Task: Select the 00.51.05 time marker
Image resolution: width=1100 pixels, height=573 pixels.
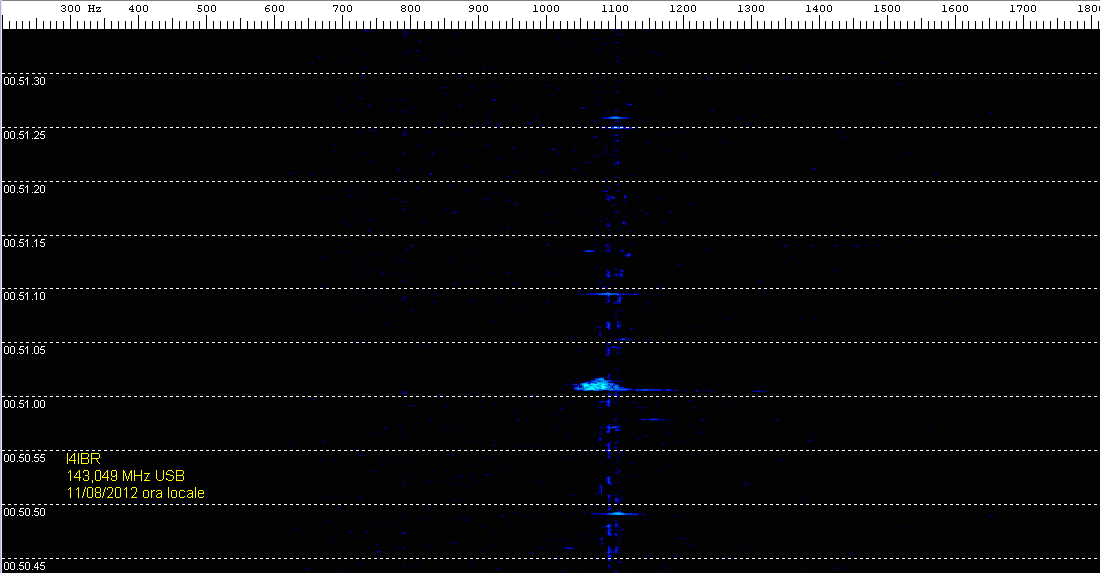Action: pos(25,350)
